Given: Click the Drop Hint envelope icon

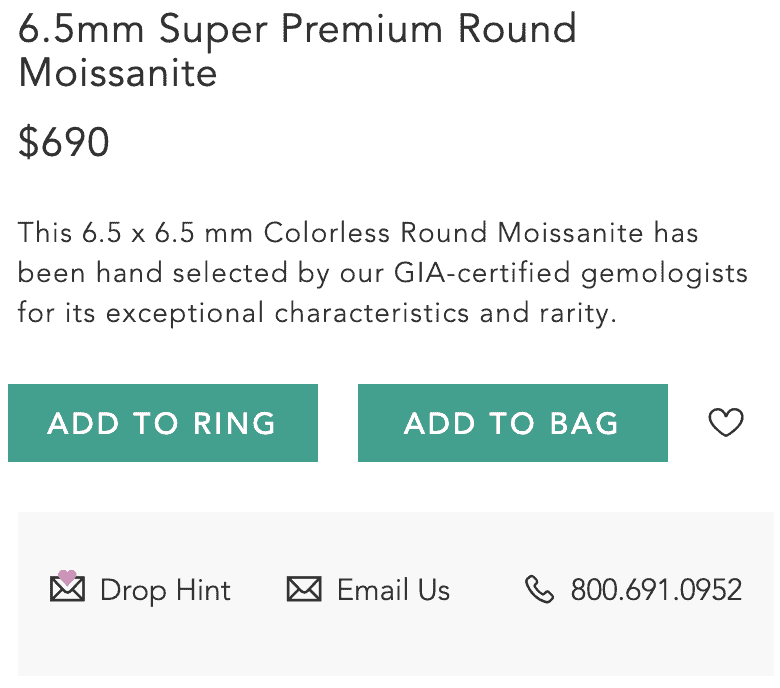Looking at the screenshot, I should (67, 589).
